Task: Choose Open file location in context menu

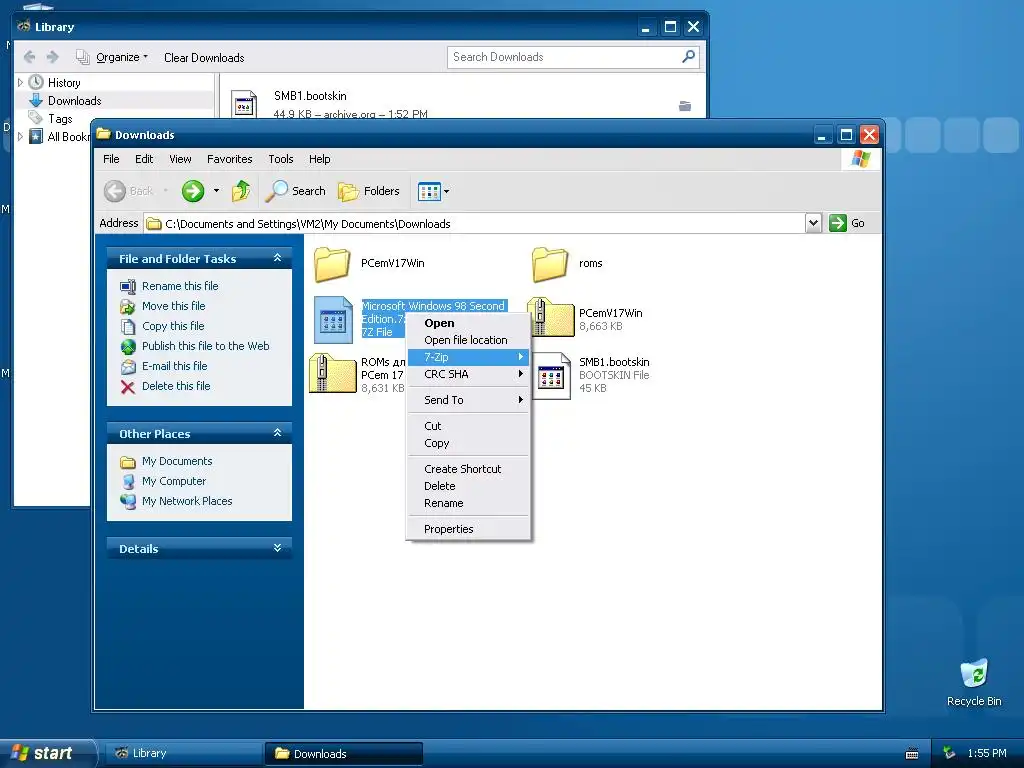Action: 468,340
